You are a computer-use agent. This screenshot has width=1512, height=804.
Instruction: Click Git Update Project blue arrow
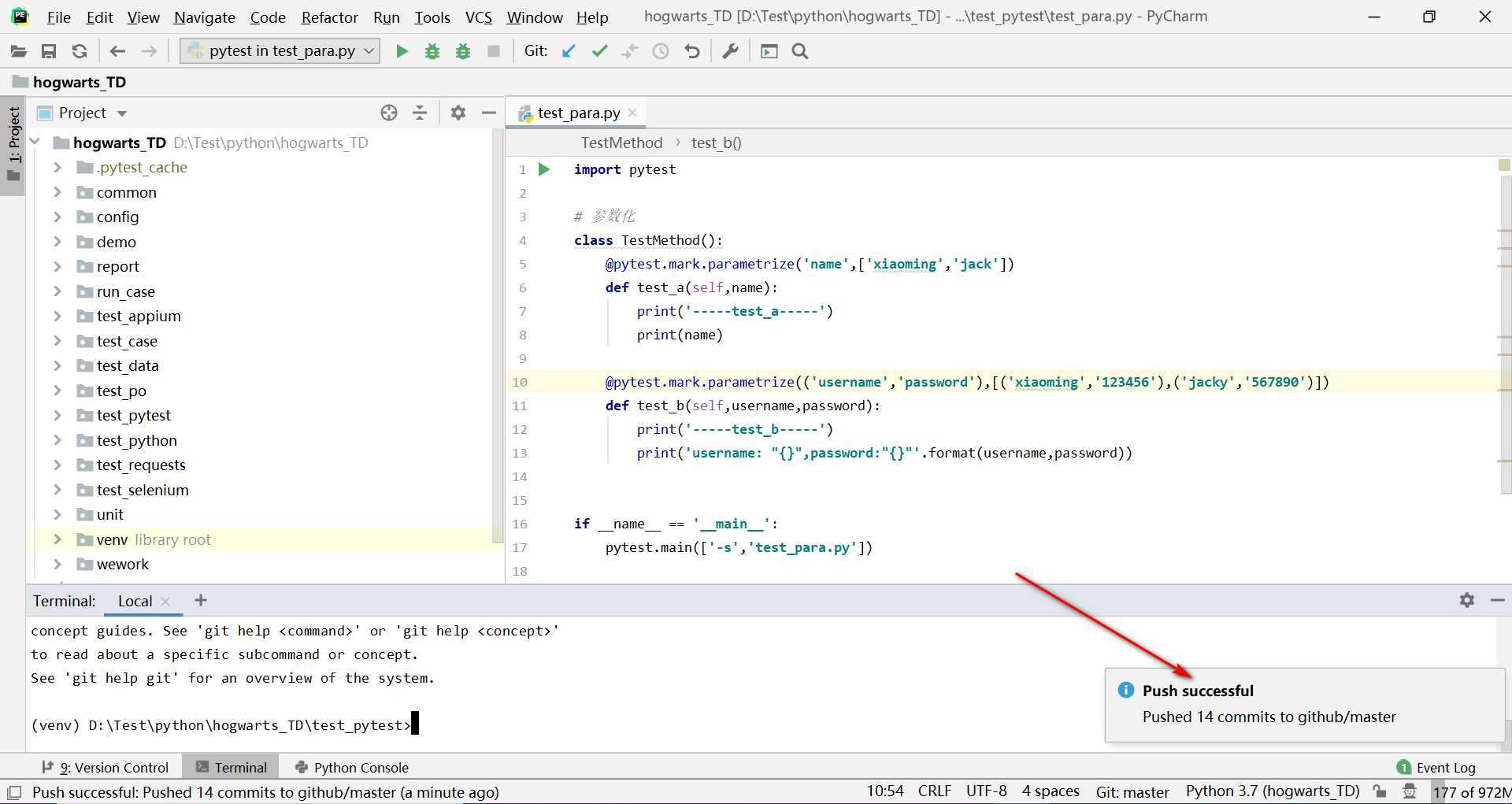tap(569, 51)
